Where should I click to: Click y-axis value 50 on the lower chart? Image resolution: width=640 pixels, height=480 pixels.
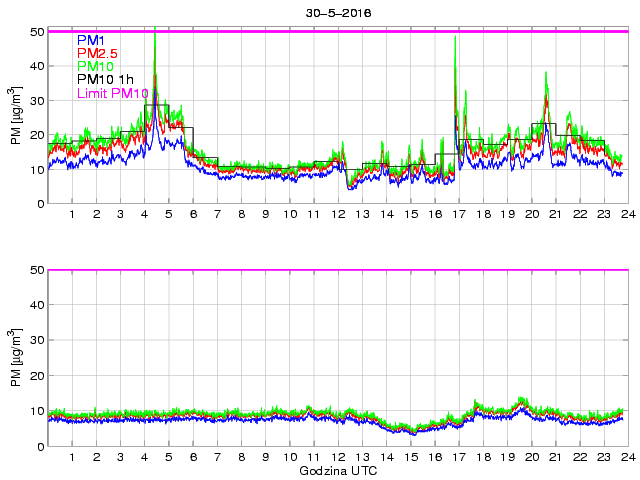(x=37, y=270)
